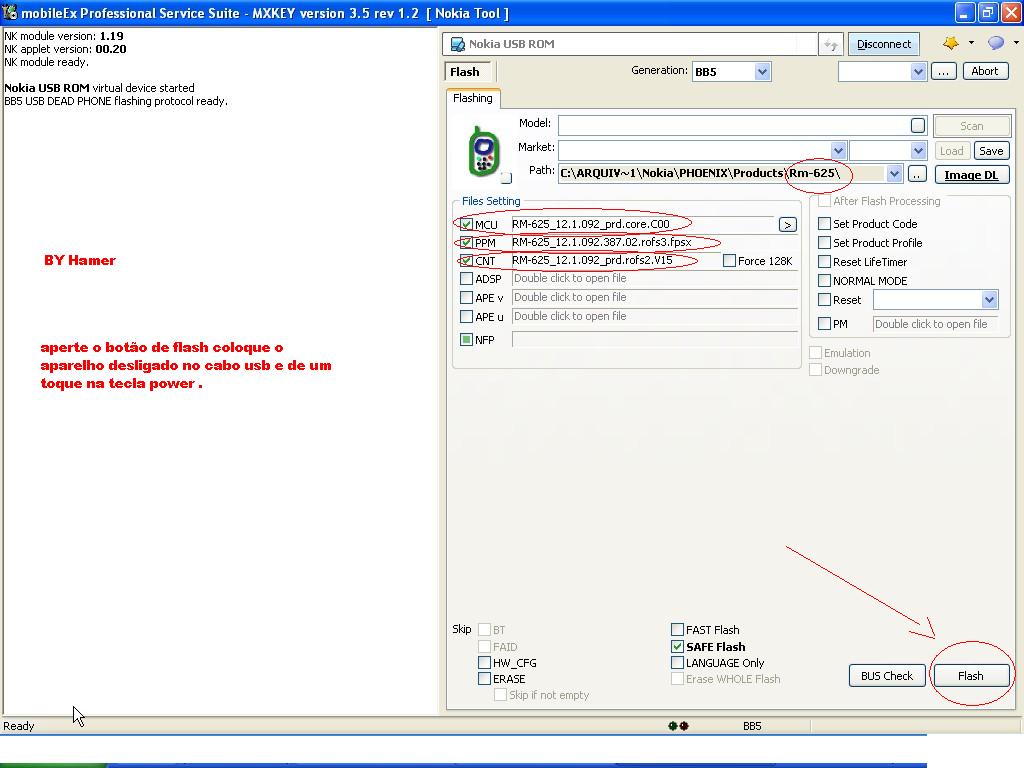Click the BUS Check button
Viewport: 1024px width, 768px height.
pos(887,676)
